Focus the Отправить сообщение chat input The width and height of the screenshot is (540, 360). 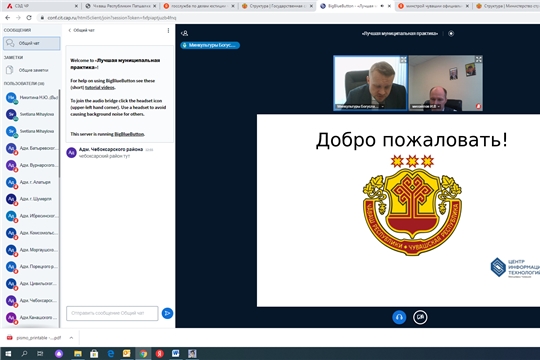pyautogui.click(x=112, y=313)
